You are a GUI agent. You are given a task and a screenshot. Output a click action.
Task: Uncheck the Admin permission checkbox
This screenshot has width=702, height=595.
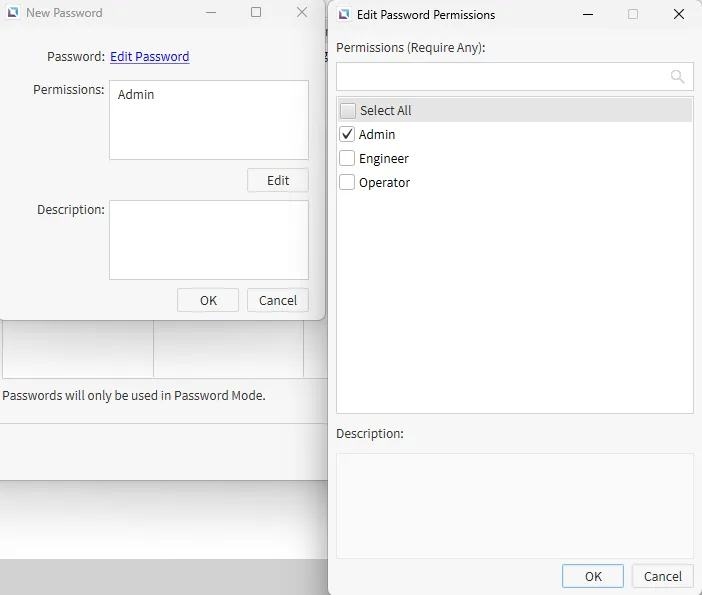pyautogui.click(x=348, y=134)
